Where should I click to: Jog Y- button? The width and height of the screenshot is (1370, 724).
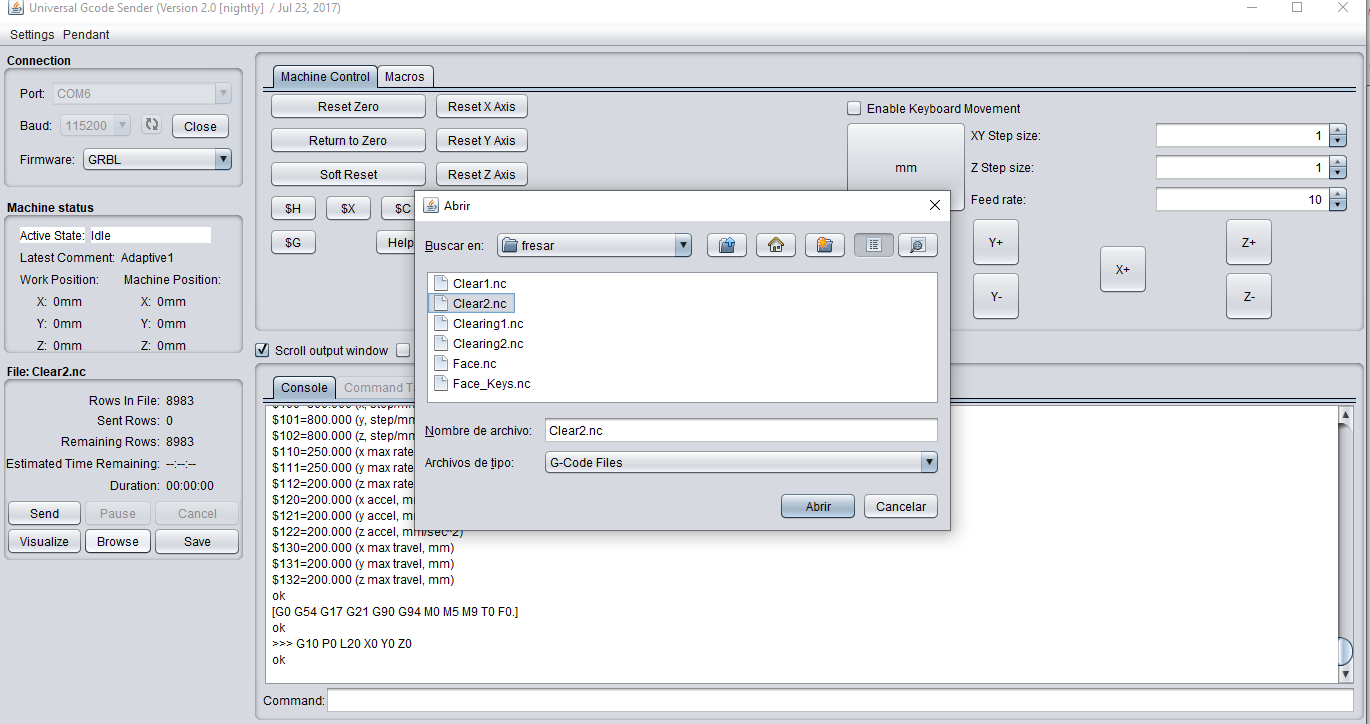[x=996, y=296]
